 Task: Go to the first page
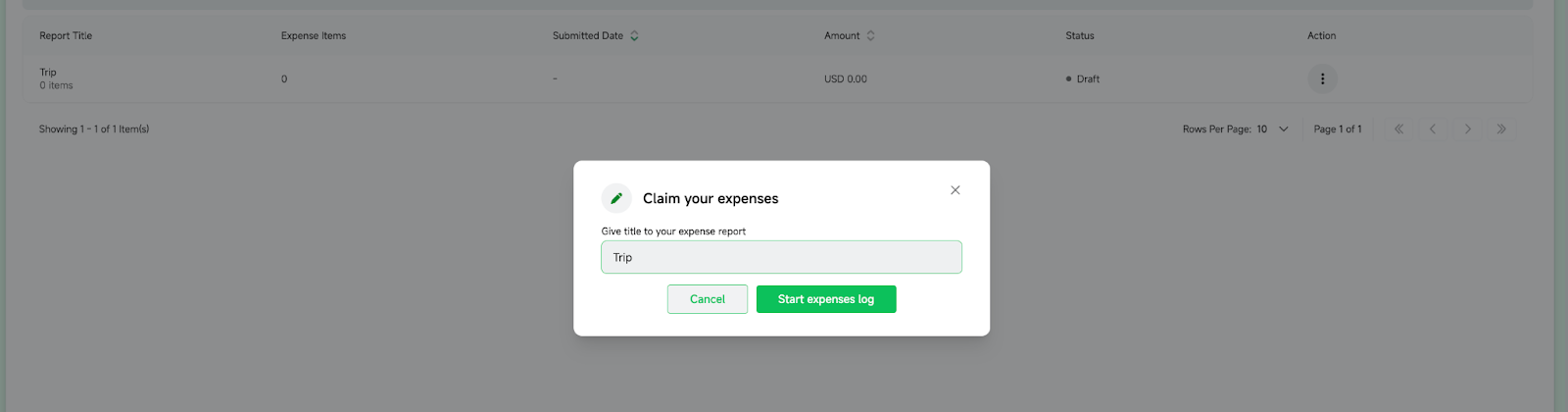(1398, 129)
